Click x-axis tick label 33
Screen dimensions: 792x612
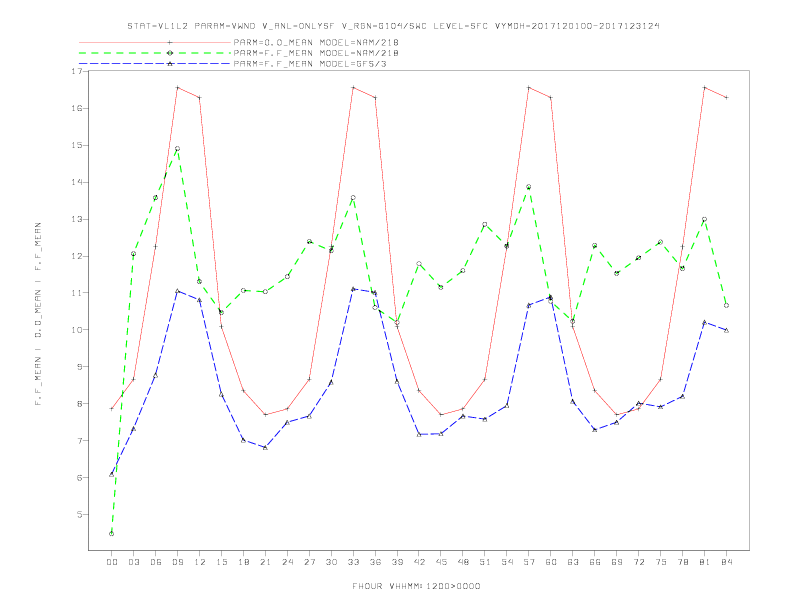353,562
